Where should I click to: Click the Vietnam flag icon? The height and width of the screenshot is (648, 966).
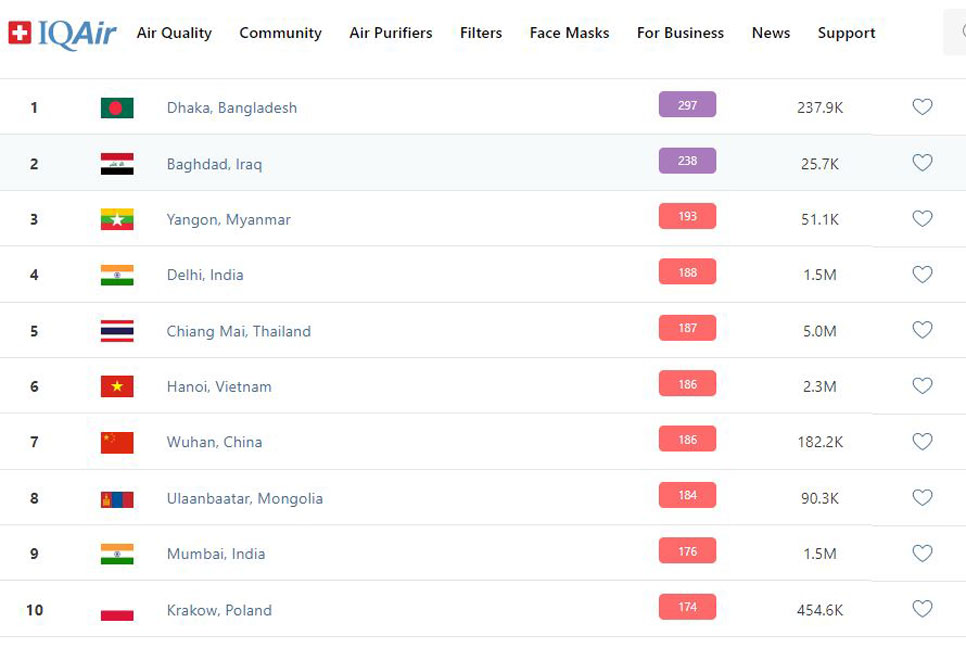[117, 387]
